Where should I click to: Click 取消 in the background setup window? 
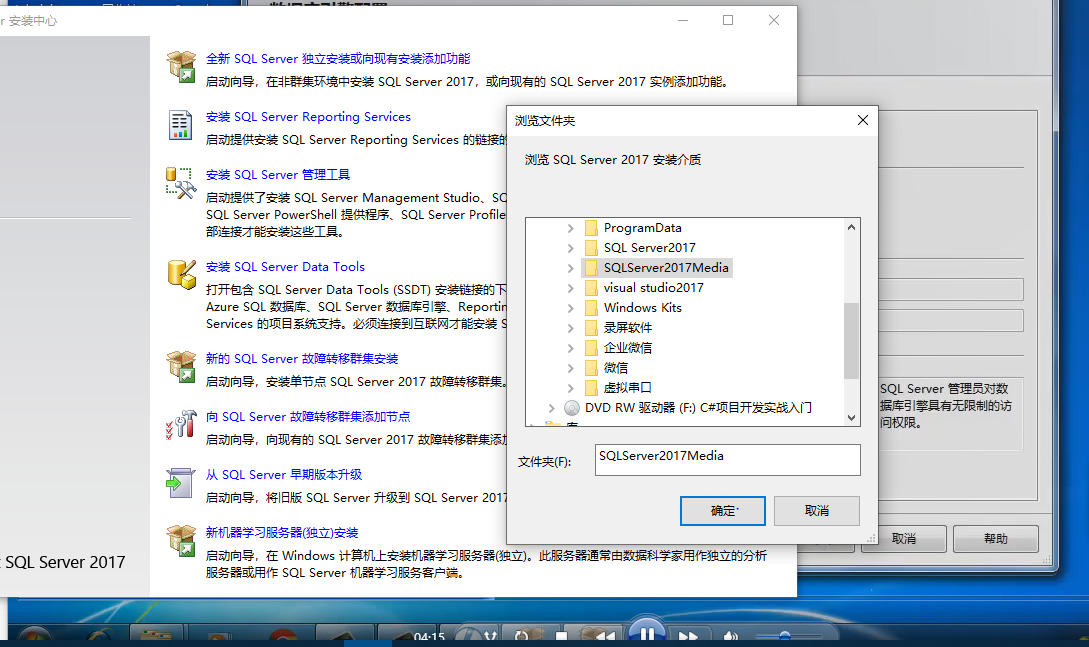[904, 539]
